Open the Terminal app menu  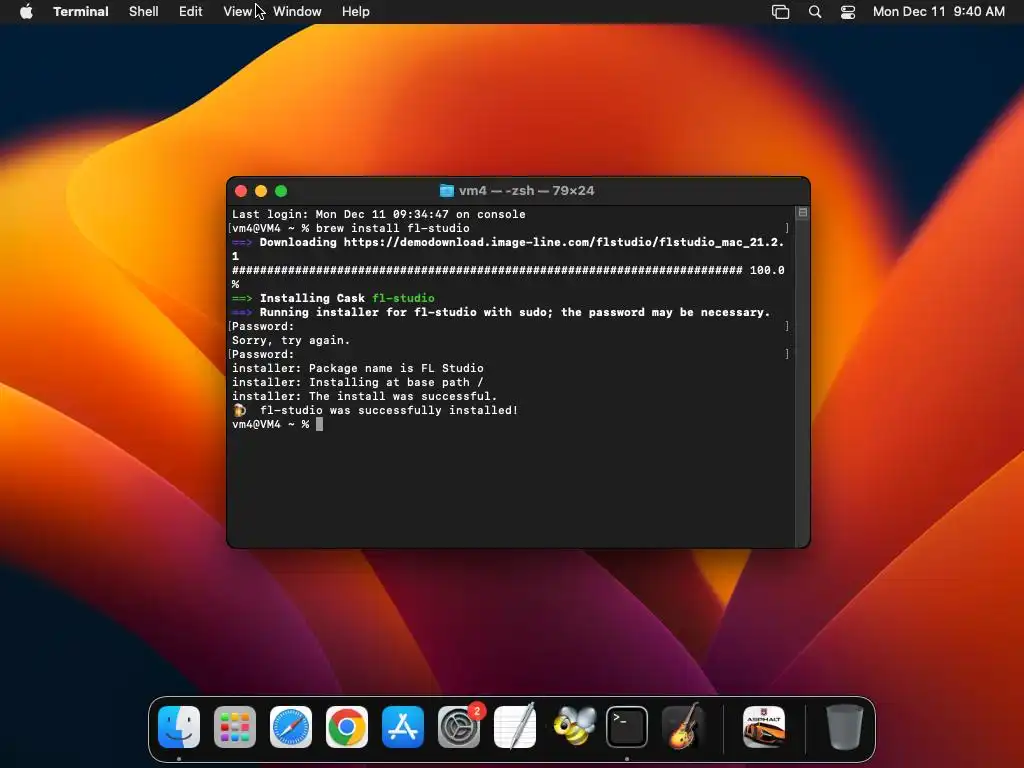coord(80,12)
